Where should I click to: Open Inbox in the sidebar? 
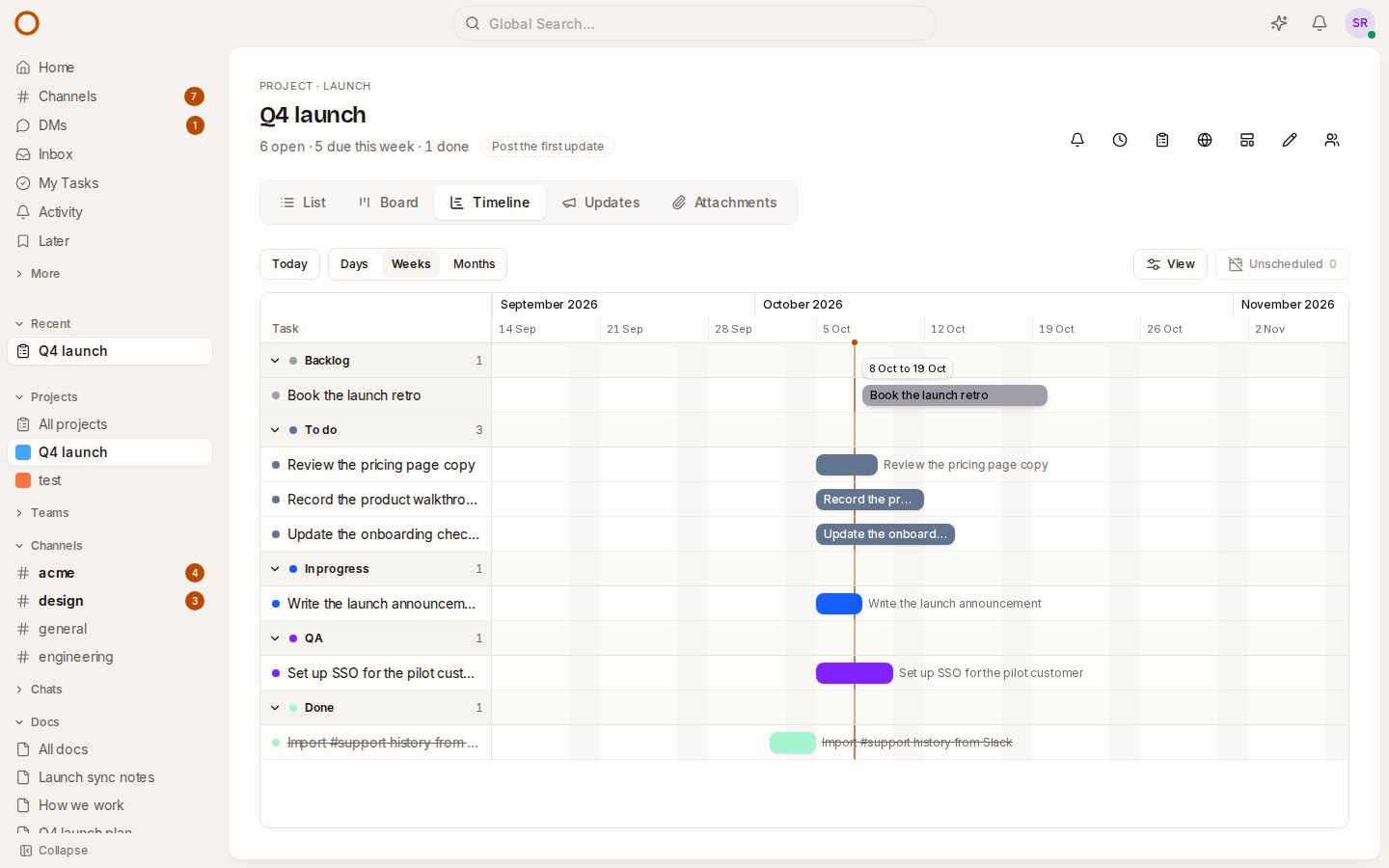click(110, 154)
